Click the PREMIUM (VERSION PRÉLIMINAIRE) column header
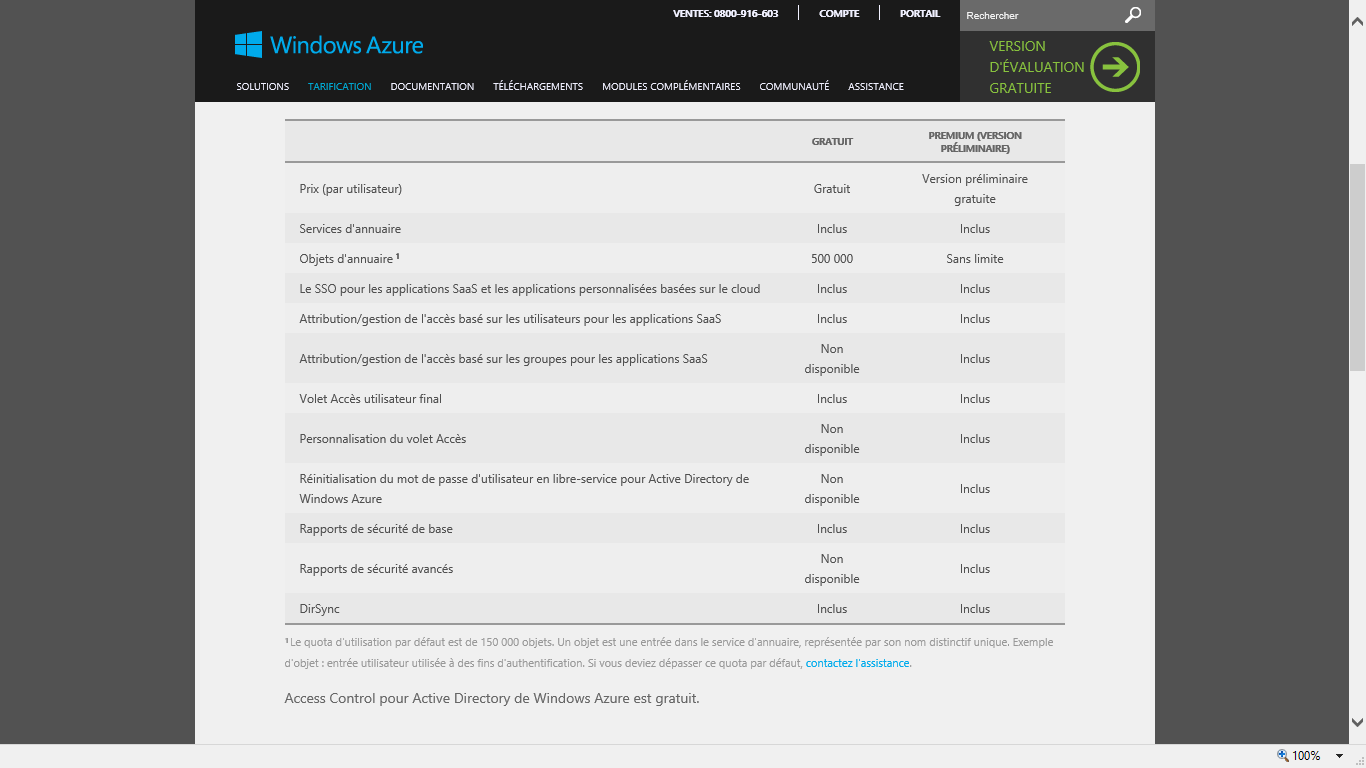 coord(975,142)
